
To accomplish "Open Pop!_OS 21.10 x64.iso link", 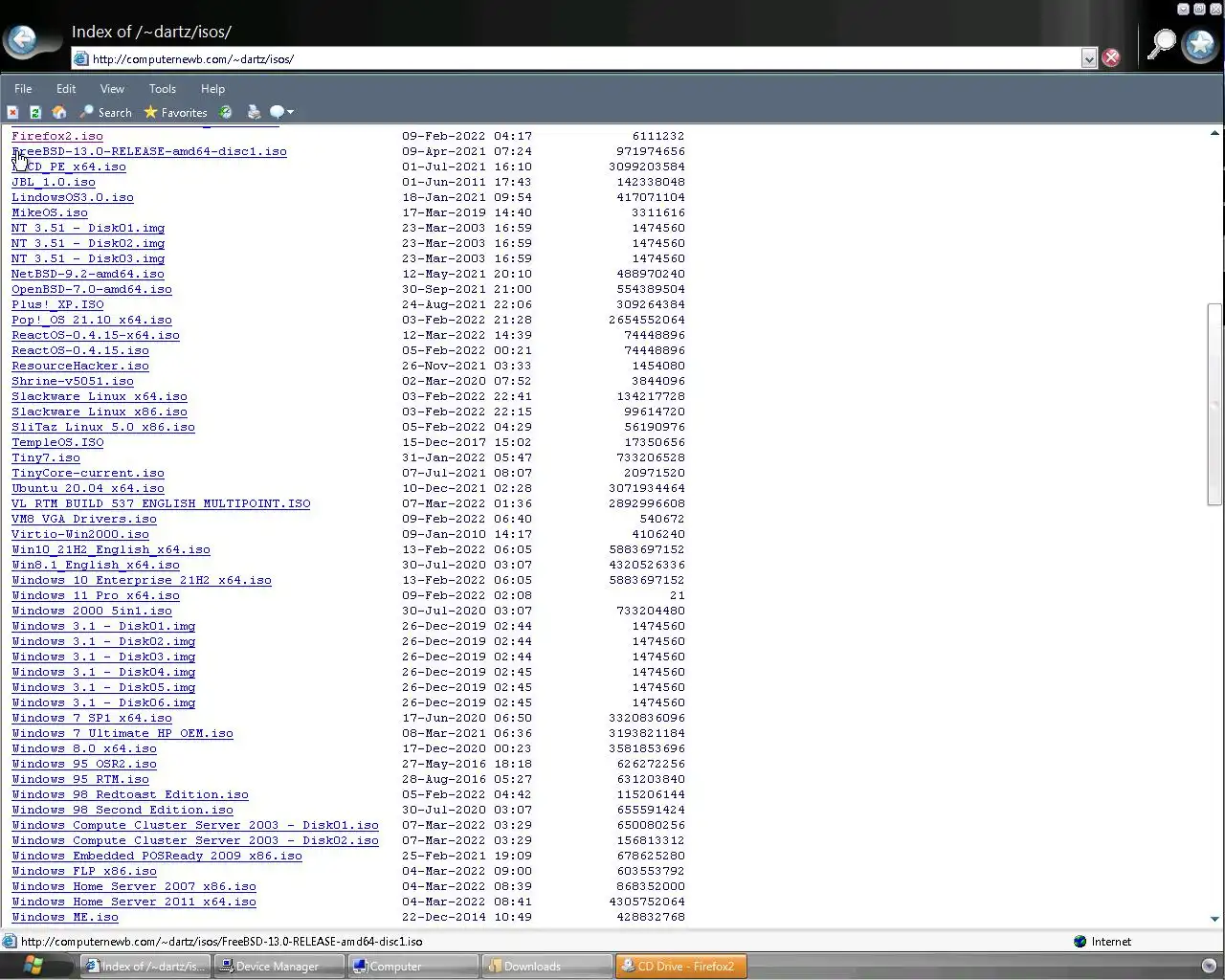I will point(92,320).
